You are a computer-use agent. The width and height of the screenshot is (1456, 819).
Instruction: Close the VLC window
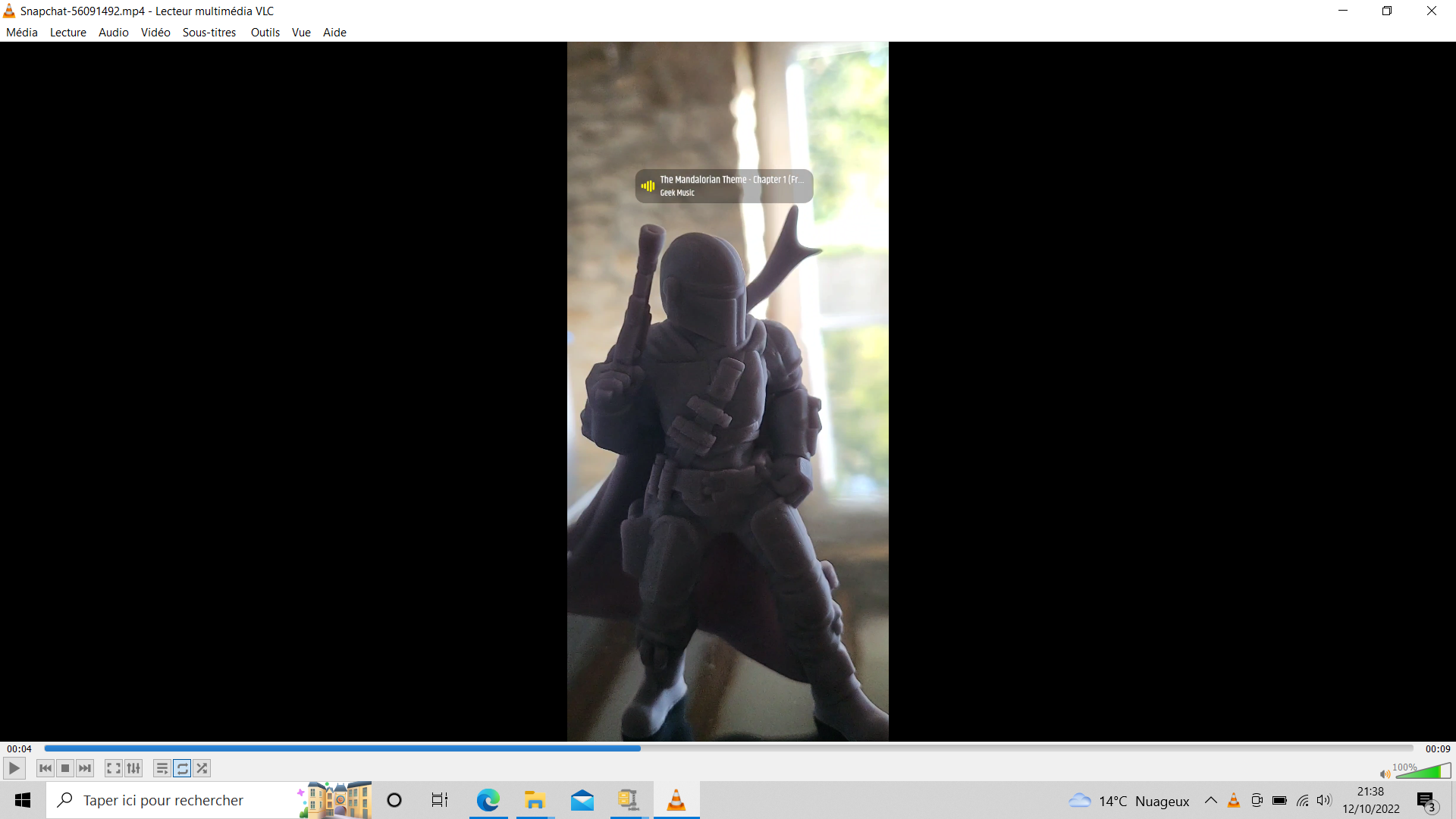(x=1432, y=11)
